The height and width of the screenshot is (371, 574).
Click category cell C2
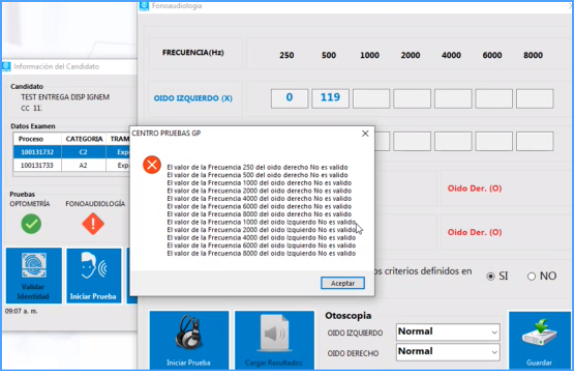coord(83,152)
